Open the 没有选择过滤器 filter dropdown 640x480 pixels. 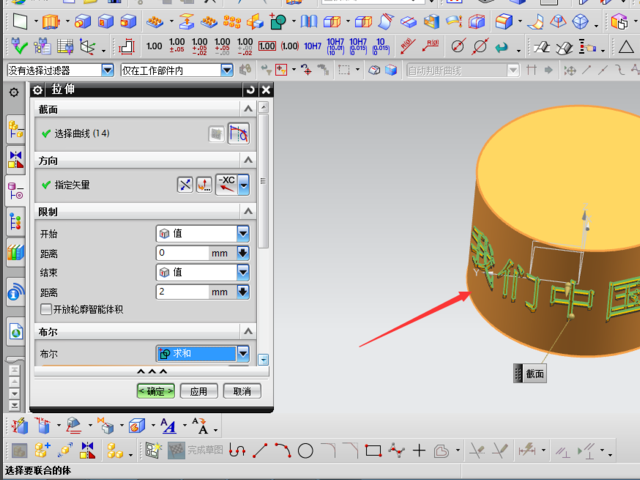[x=108, y=70]
